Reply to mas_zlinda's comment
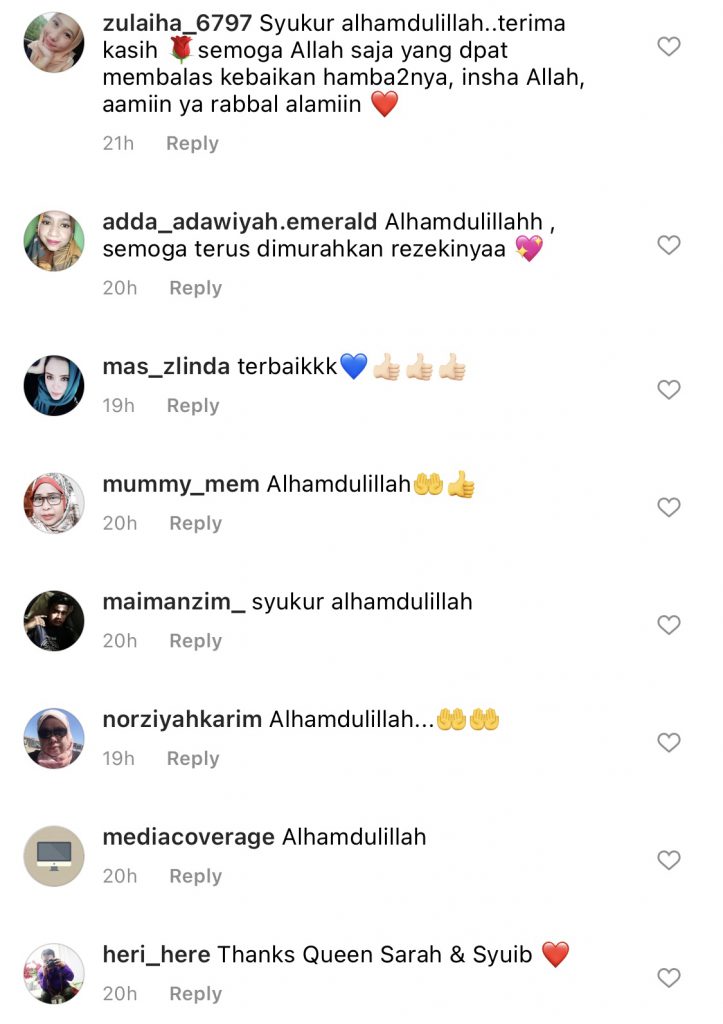Image resolution: width=723 pixels, height=1024 pixels. pos(193,406)
